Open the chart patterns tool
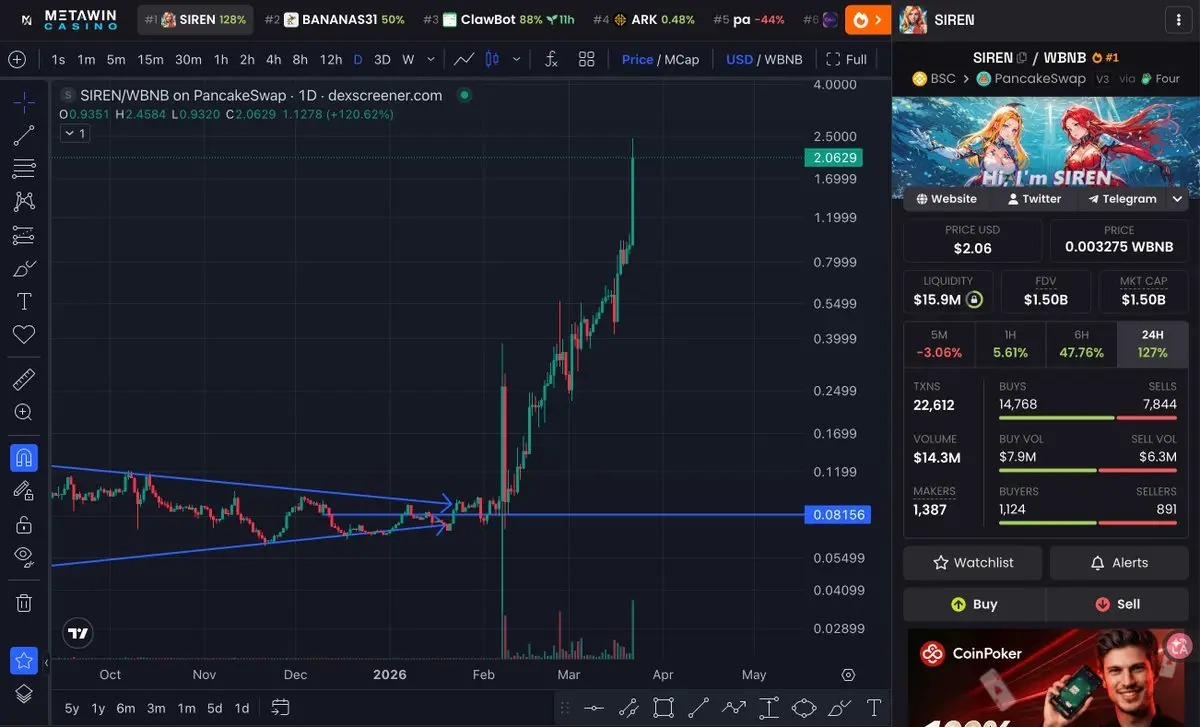 pos(24,201)
